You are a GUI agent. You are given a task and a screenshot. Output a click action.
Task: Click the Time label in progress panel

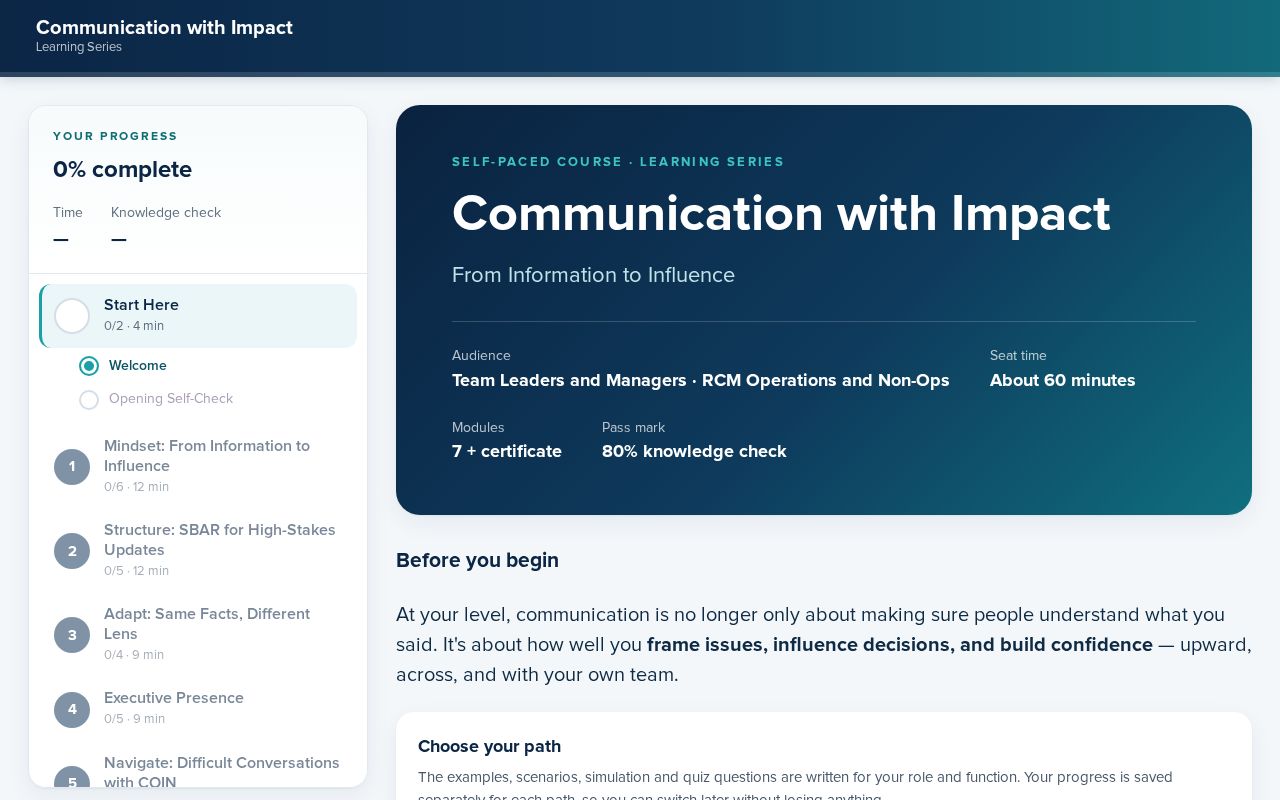[68, 212]
